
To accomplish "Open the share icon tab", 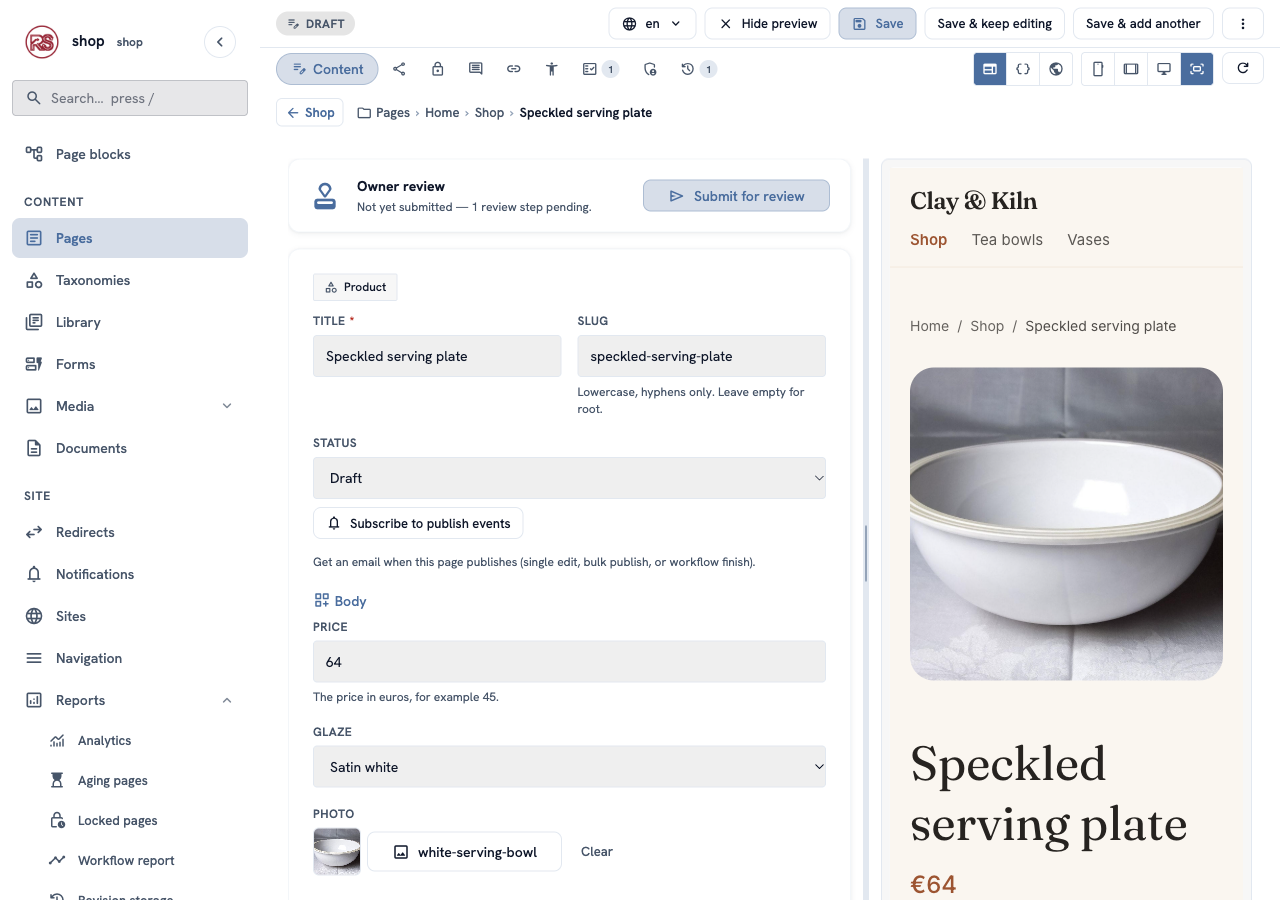I will click(399, 69).
